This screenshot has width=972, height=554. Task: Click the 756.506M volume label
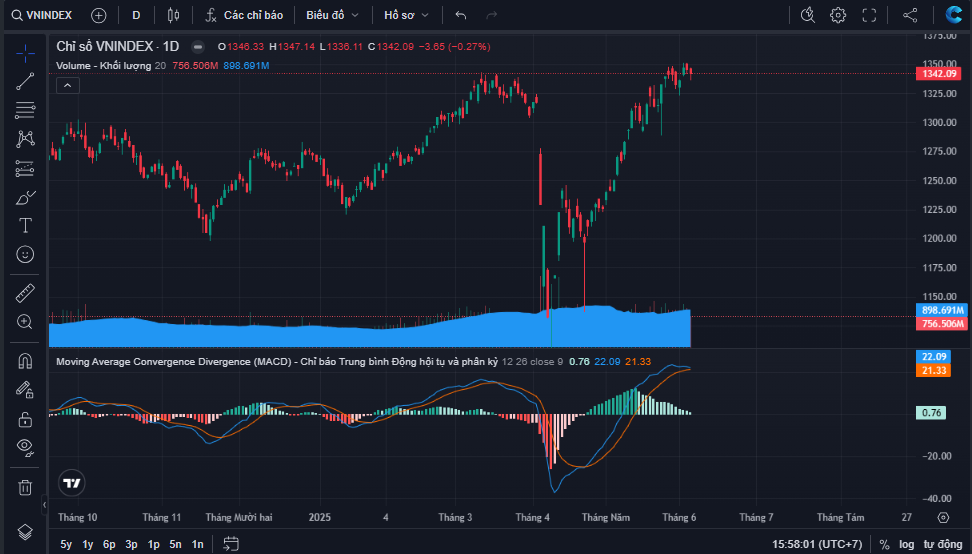(x=942, y=323)
